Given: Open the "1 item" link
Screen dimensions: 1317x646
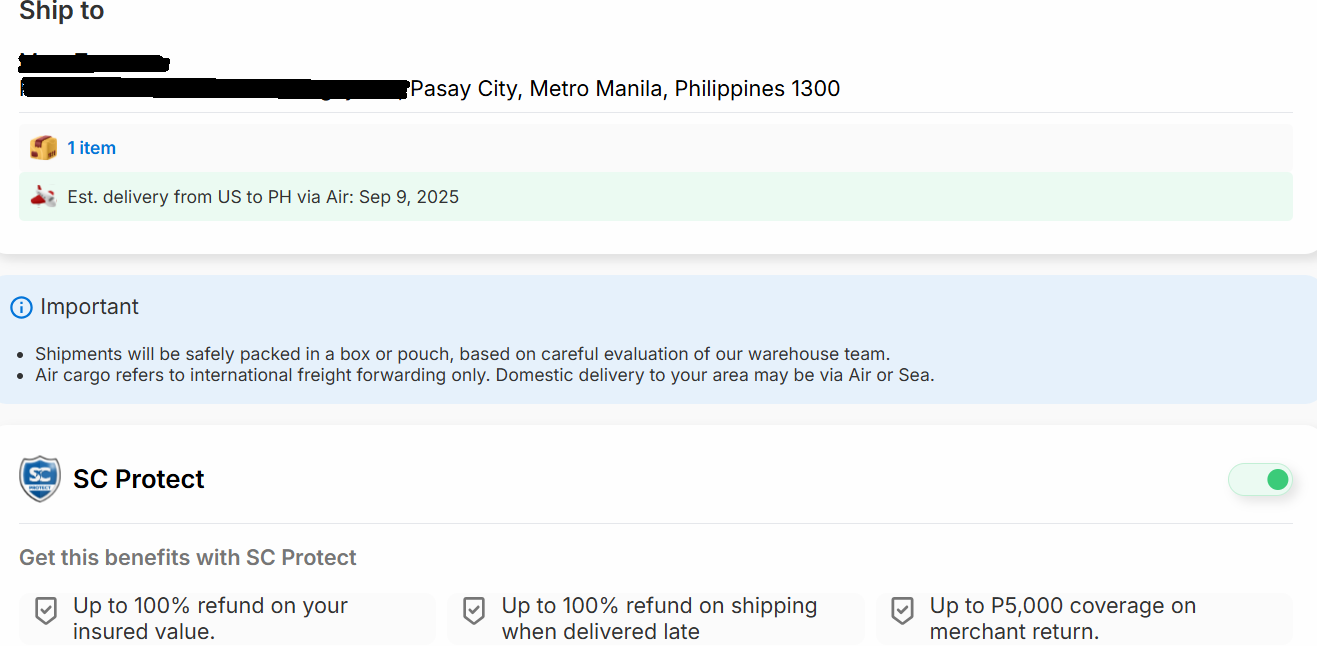Looking at the screenshot, I should coord(91,148).
